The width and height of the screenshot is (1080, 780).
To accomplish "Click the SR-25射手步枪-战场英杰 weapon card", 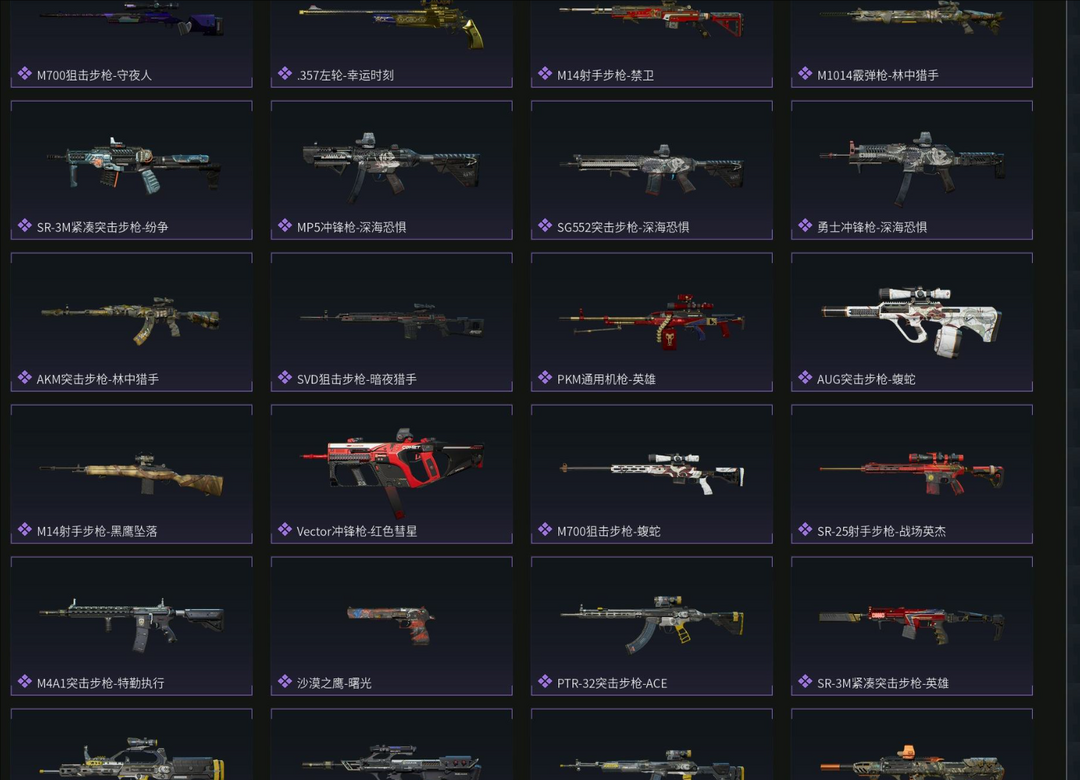I will (x=912, y=474).
